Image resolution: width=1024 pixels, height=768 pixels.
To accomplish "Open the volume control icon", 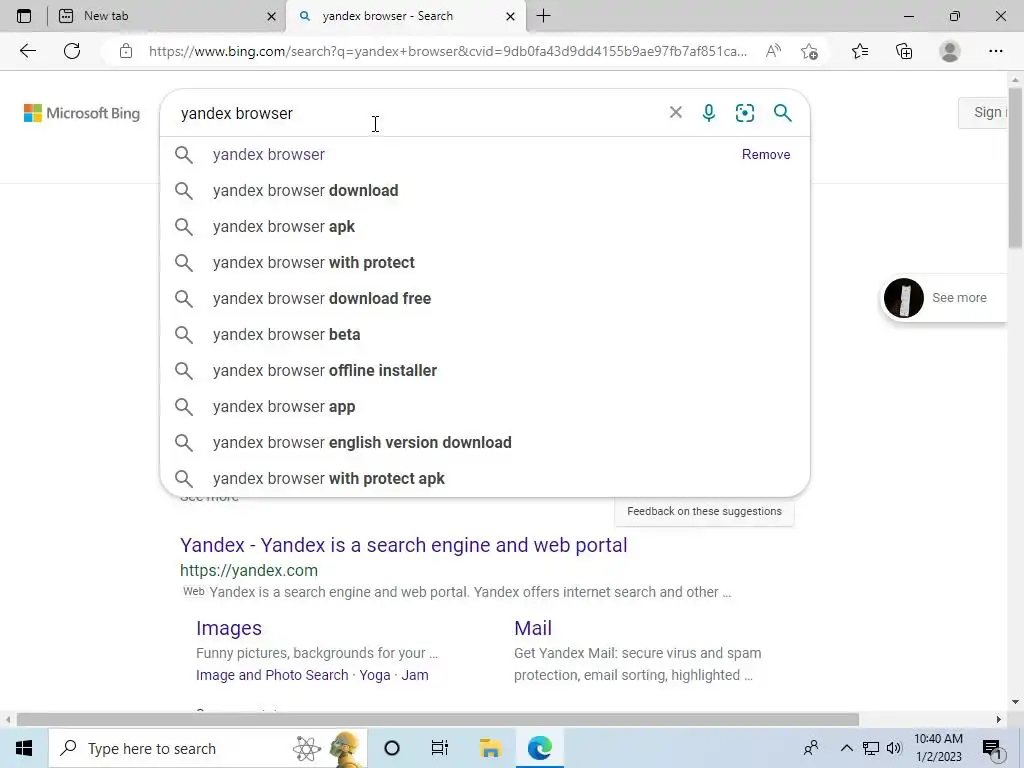I will coord(894,748).
